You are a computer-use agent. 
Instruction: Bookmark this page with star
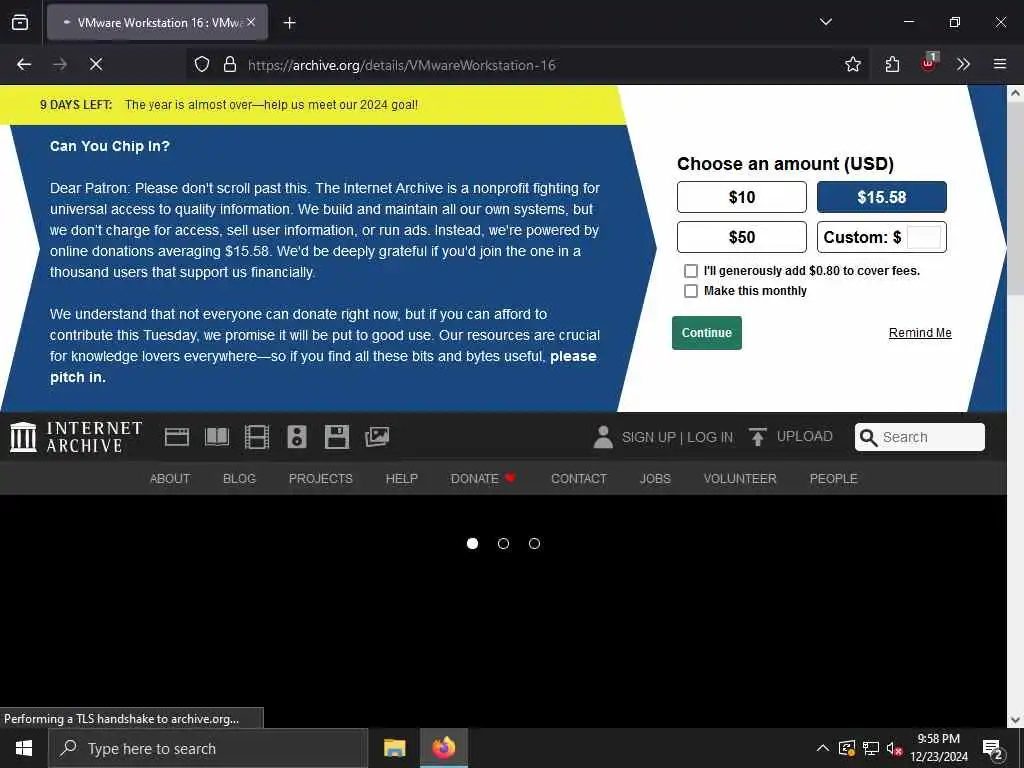coord(852,64)
